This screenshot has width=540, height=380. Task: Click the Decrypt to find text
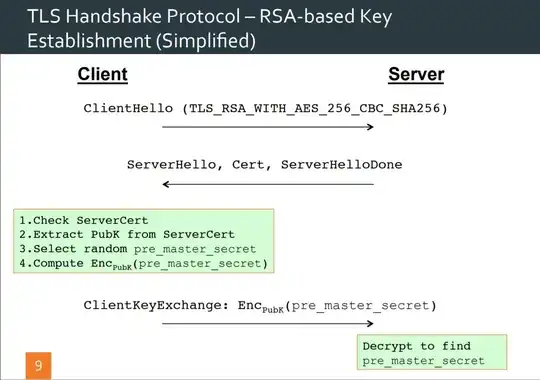[x=416, y=346]
